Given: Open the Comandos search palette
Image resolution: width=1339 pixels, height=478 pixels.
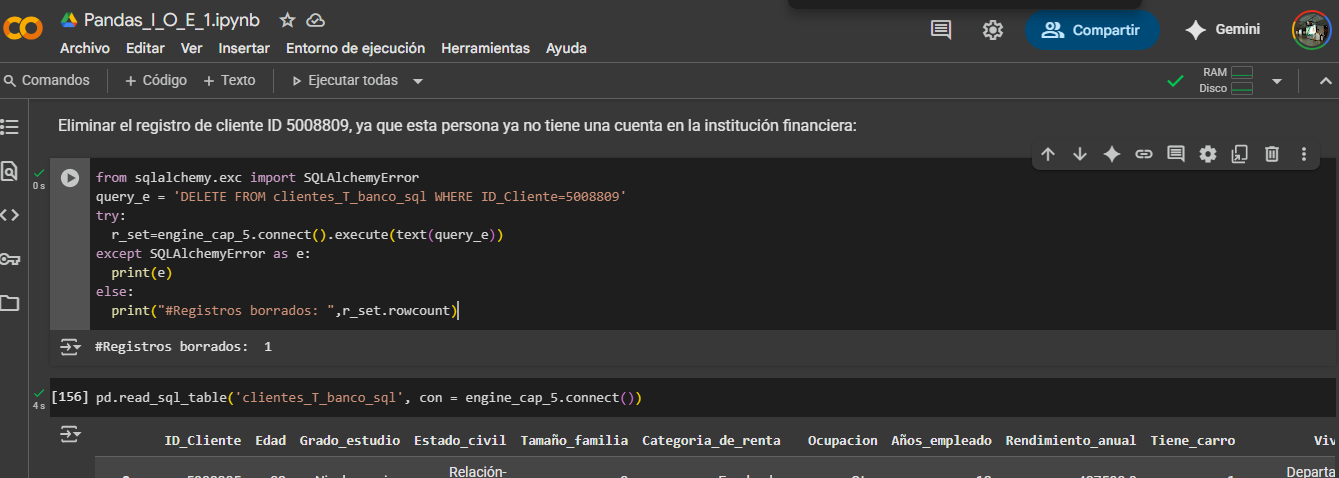Looking at the screenshot, I should point(47,80).
